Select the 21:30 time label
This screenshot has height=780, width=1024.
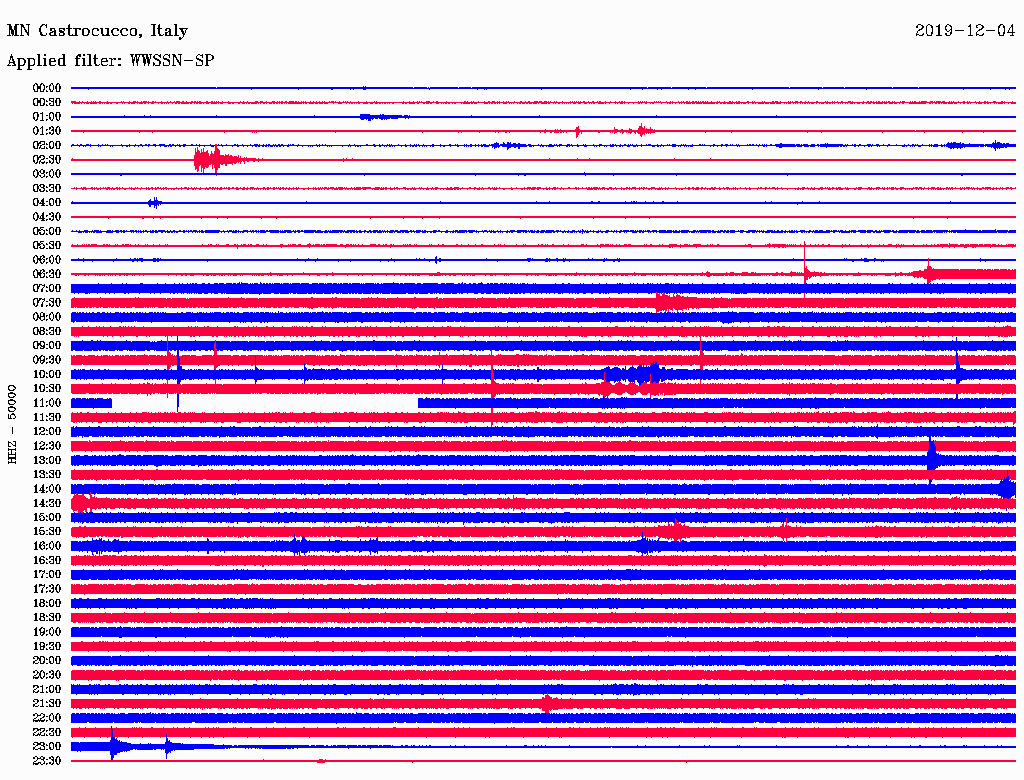(47, 704)
